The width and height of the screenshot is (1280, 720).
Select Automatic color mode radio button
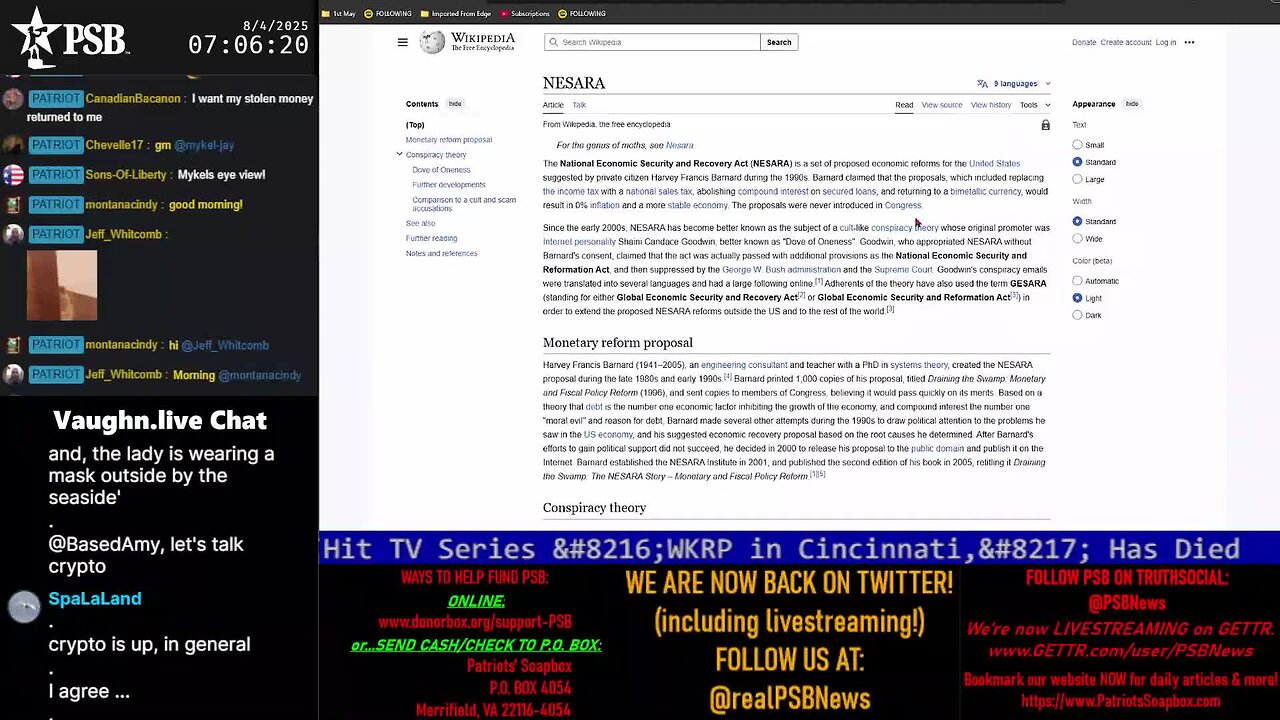click(1077, 281)
